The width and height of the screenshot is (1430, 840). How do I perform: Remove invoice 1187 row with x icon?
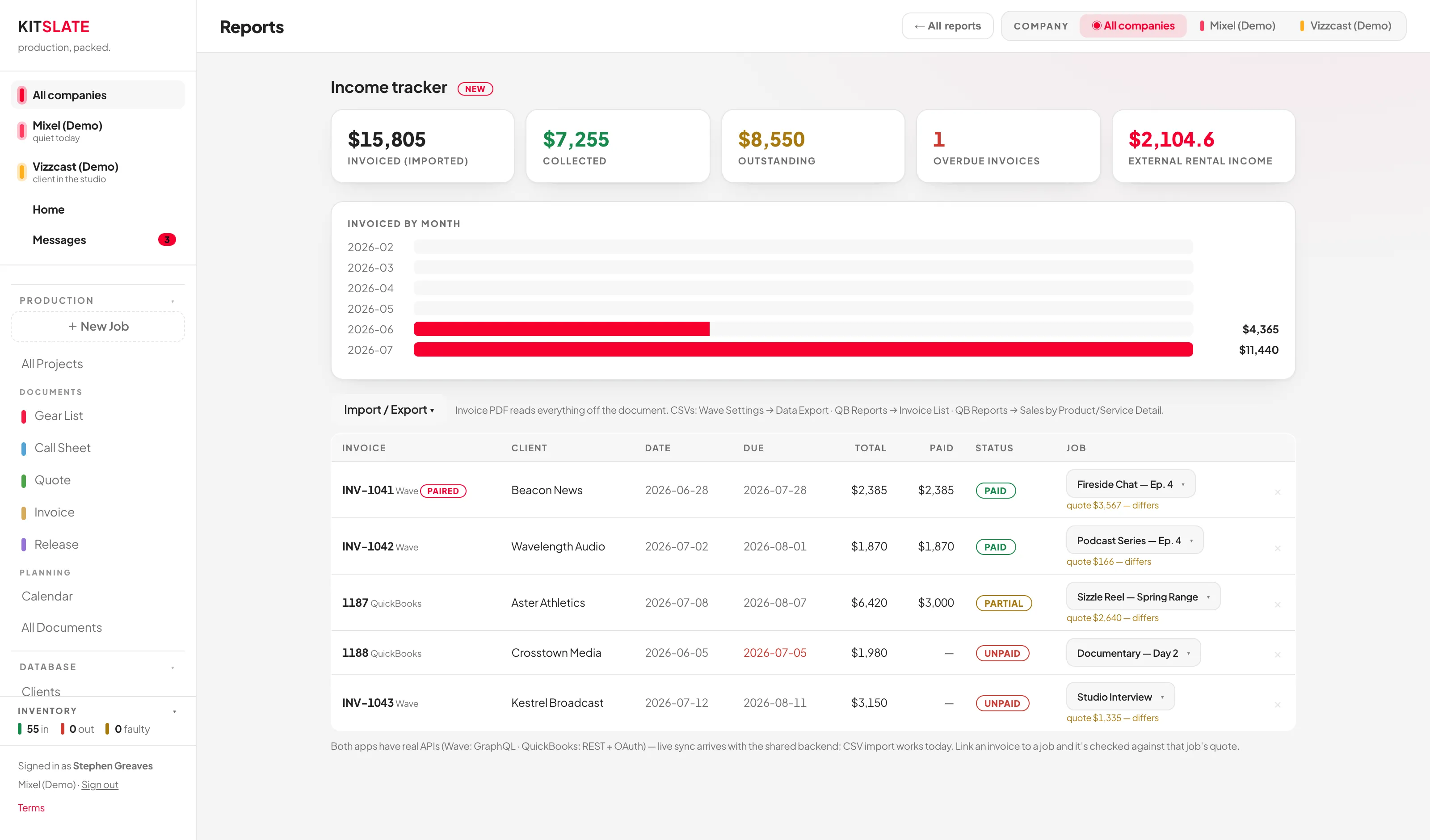1277,605
